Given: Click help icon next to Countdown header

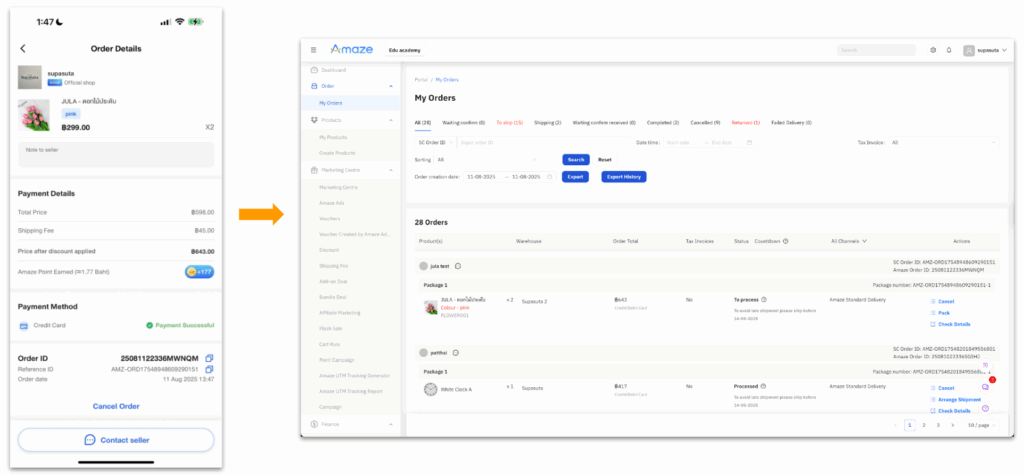Looking at the screenshot, I should click(785, 241).
